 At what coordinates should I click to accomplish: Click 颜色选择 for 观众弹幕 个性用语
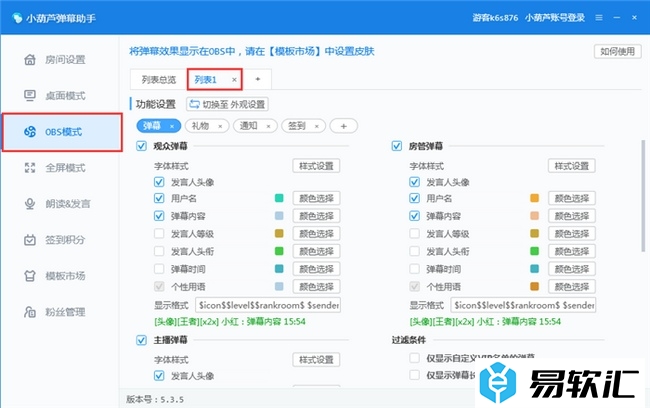(316, 287)
